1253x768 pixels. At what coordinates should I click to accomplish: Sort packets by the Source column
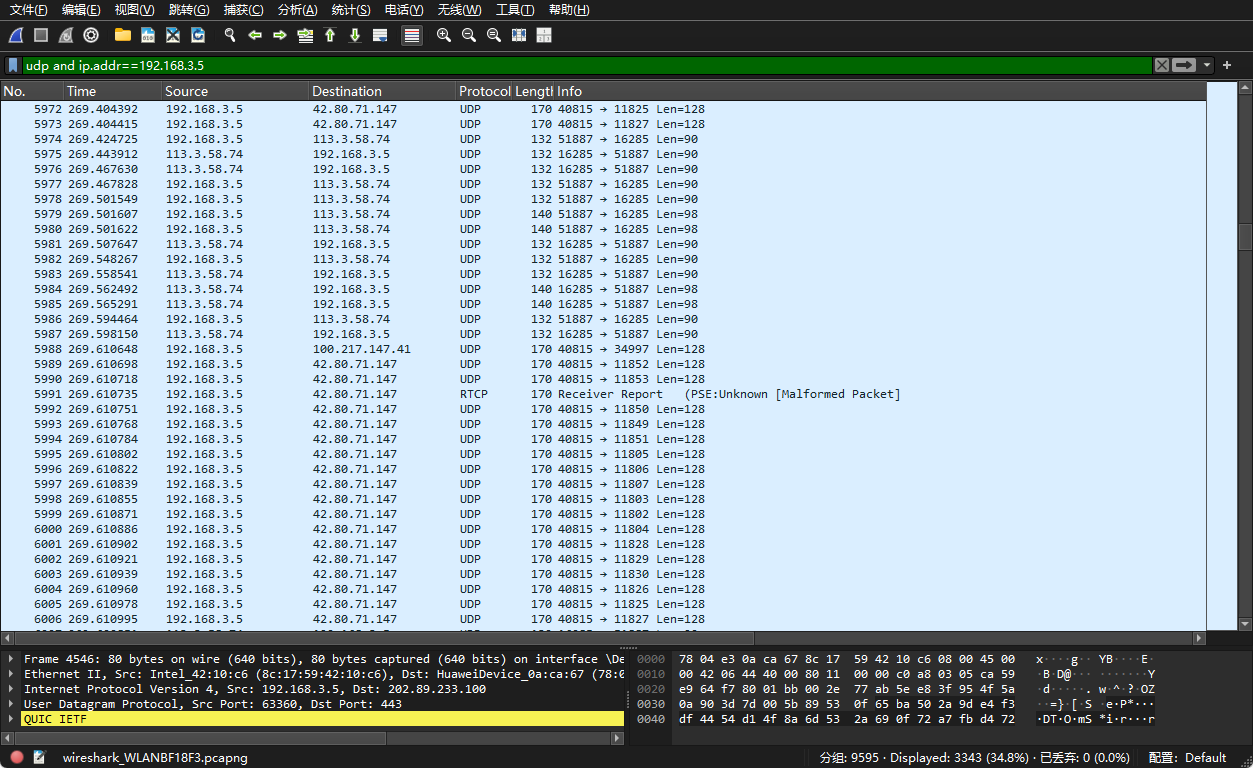click(236, 91)
